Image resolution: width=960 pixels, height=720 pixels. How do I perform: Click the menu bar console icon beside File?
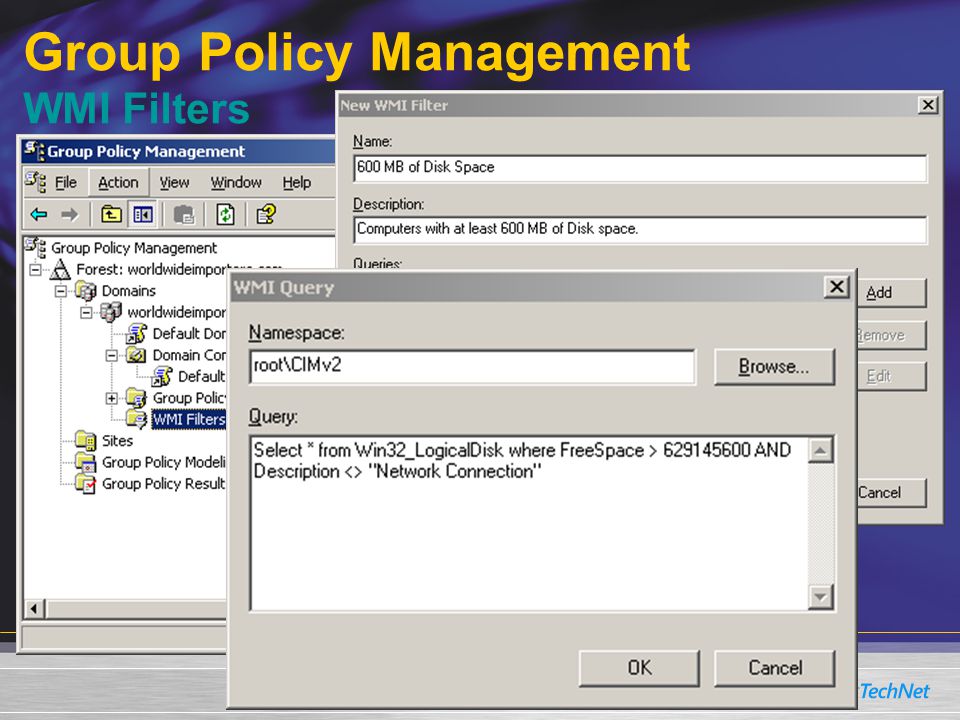pos(36,182)
